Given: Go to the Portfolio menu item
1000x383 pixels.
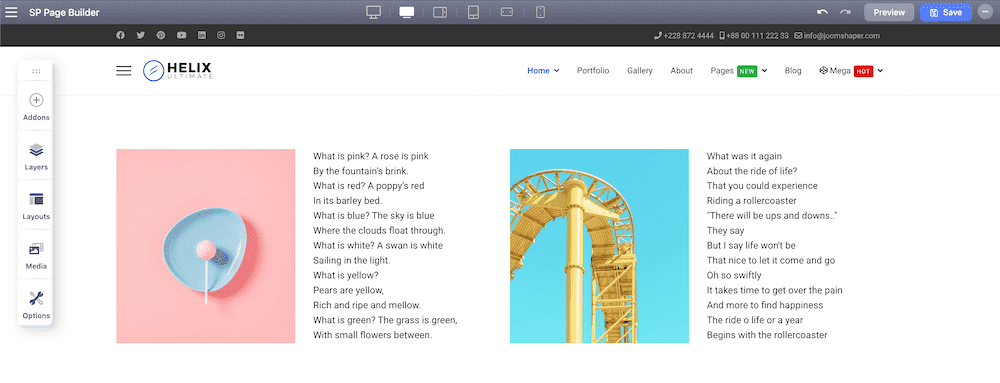Looking at the screenshot, I should 593,71.
